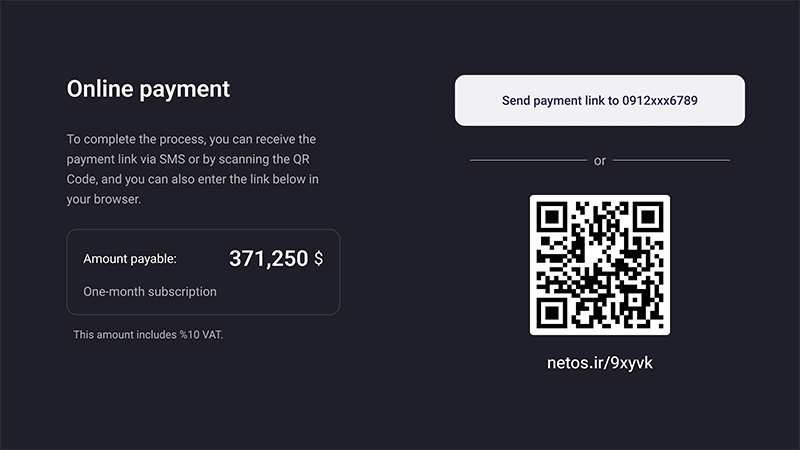
Task: Click the bottom-left QR finder square
Action: pyautogui.click(x=552, y=313)
